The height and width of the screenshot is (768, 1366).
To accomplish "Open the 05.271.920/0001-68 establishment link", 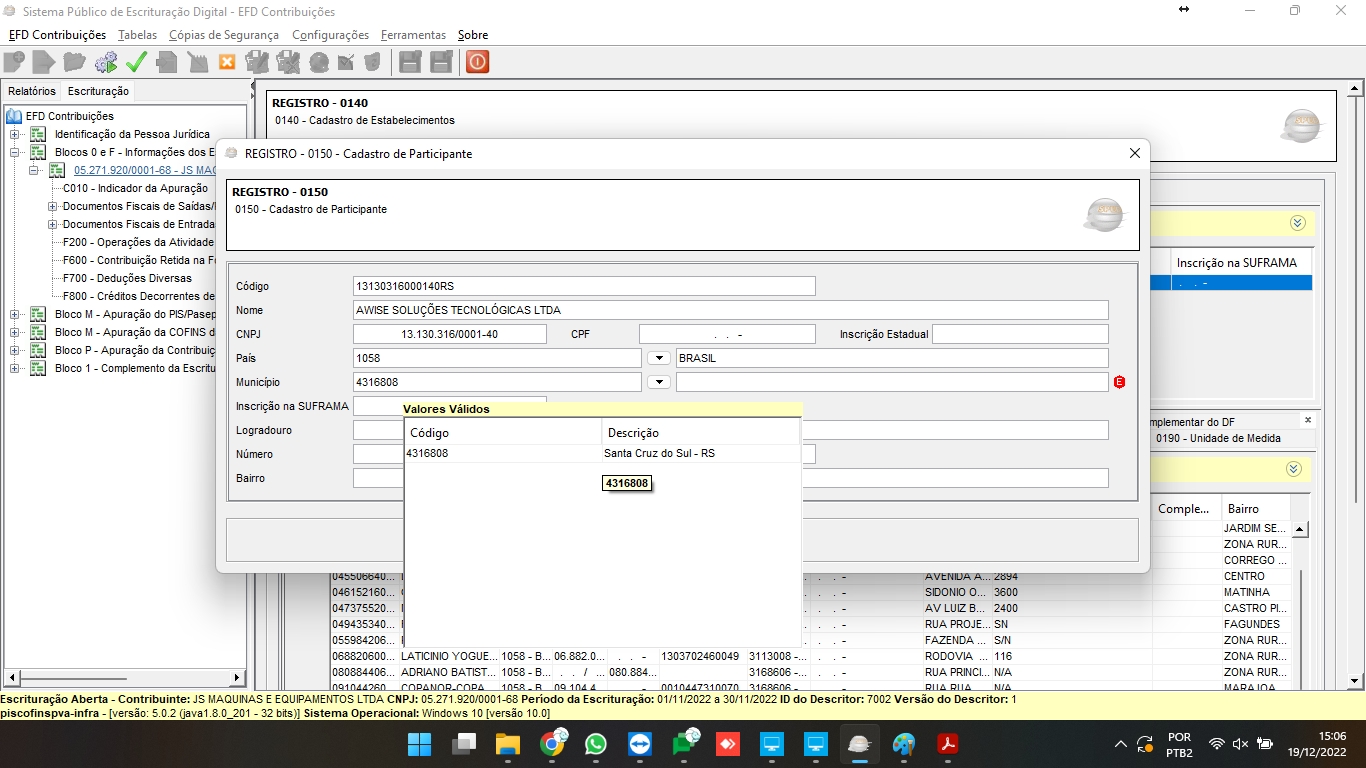I will pyautogui.click(x=145, y=171).
